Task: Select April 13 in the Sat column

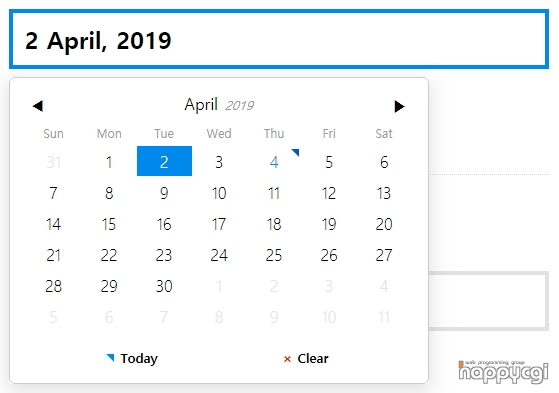Action: pos(384,193)
